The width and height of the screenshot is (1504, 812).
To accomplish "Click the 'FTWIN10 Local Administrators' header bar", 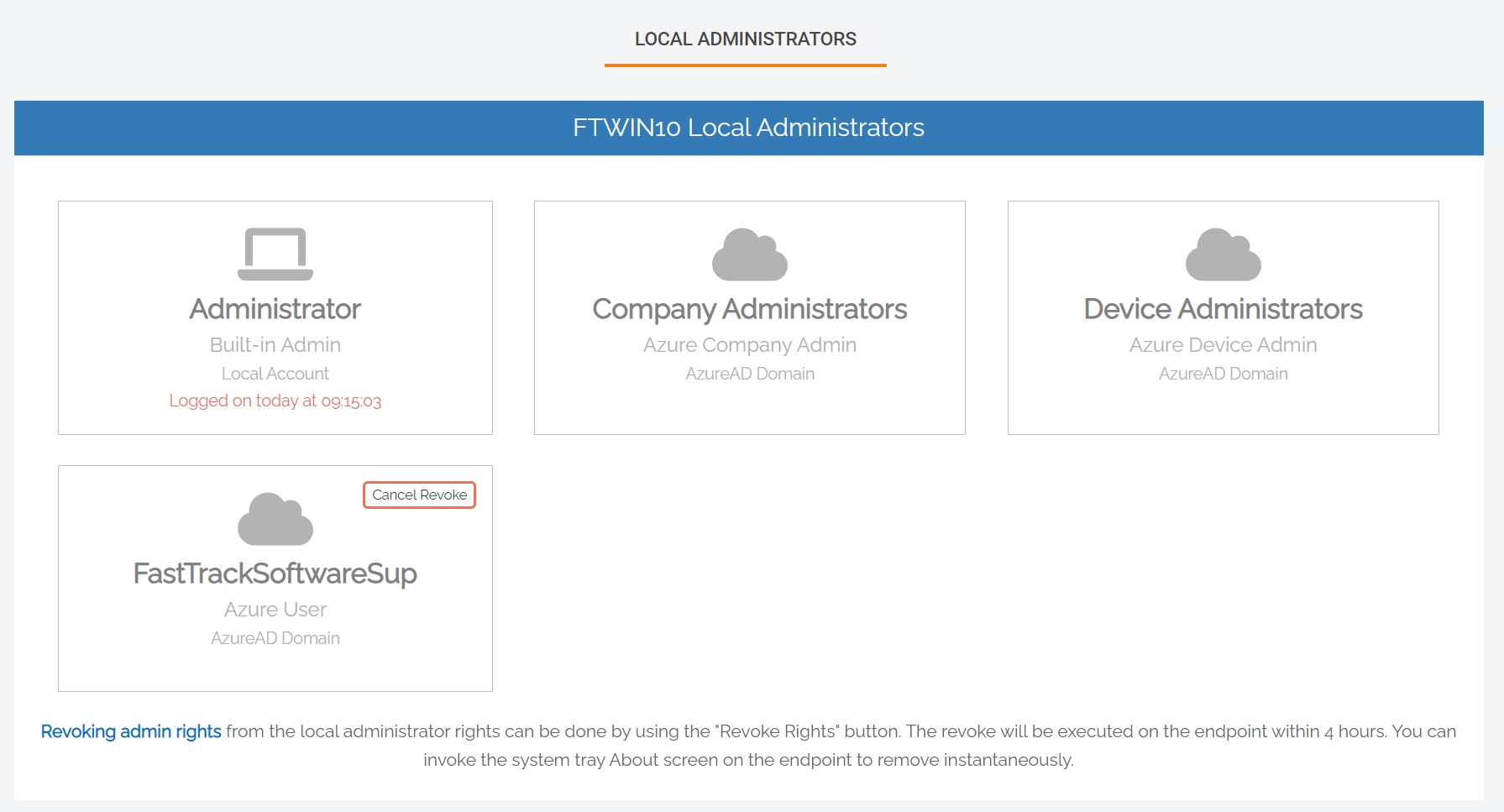I will point(749,128).
